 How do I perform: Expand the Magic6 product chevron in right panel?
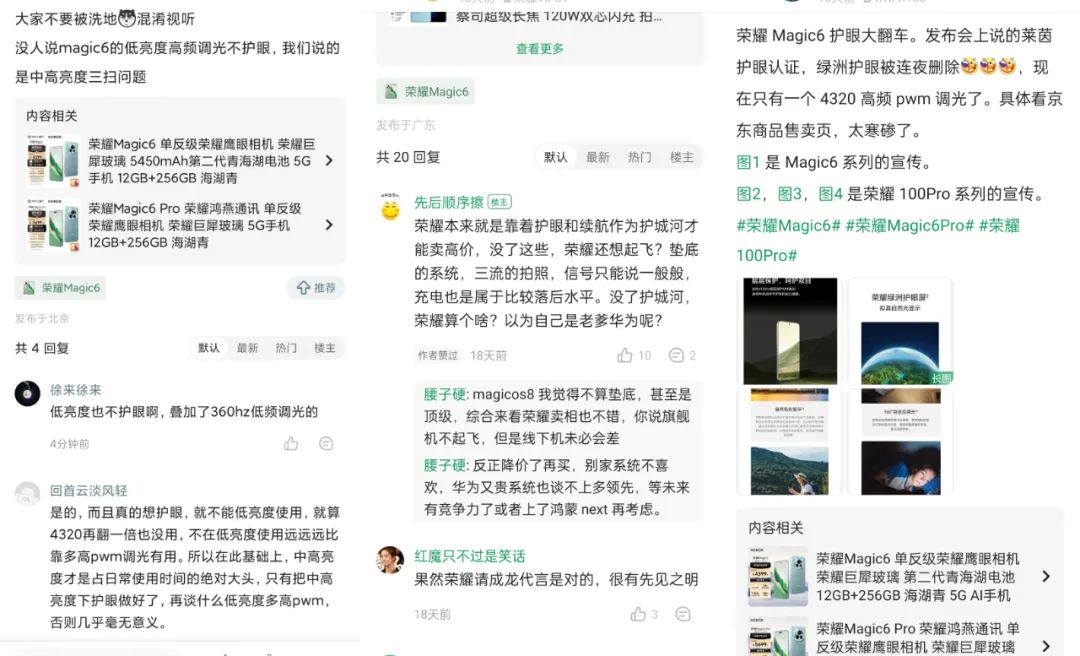1046,576
